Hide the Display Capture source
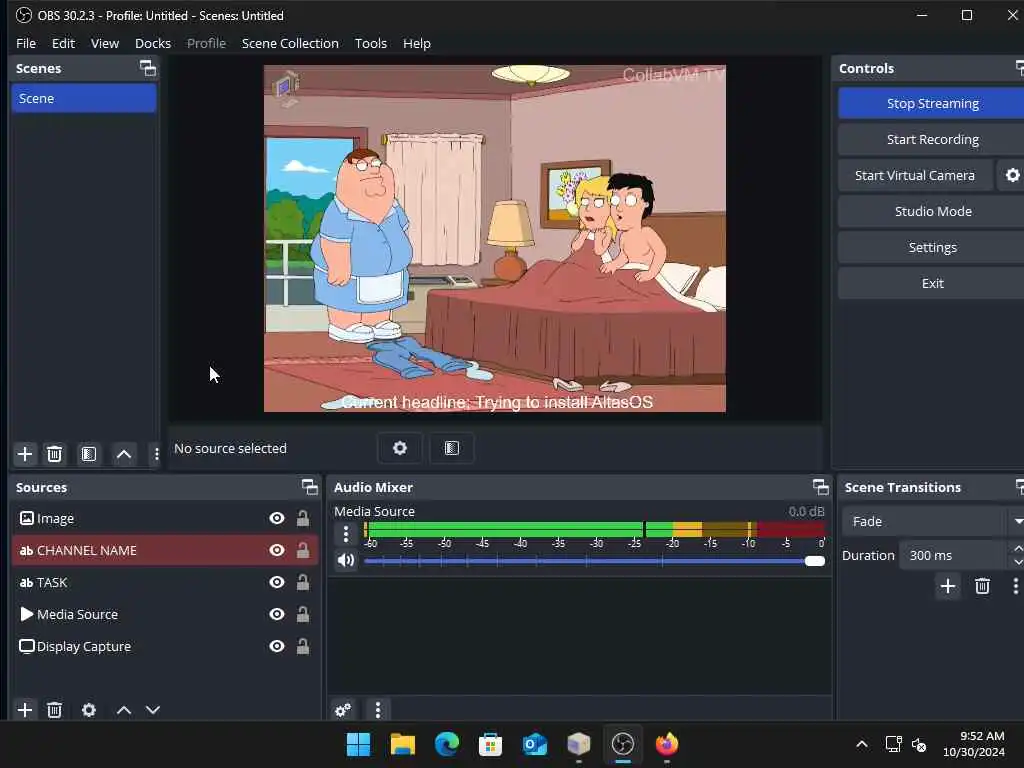This screenshot has width=1024, height=768. [277, 646]
